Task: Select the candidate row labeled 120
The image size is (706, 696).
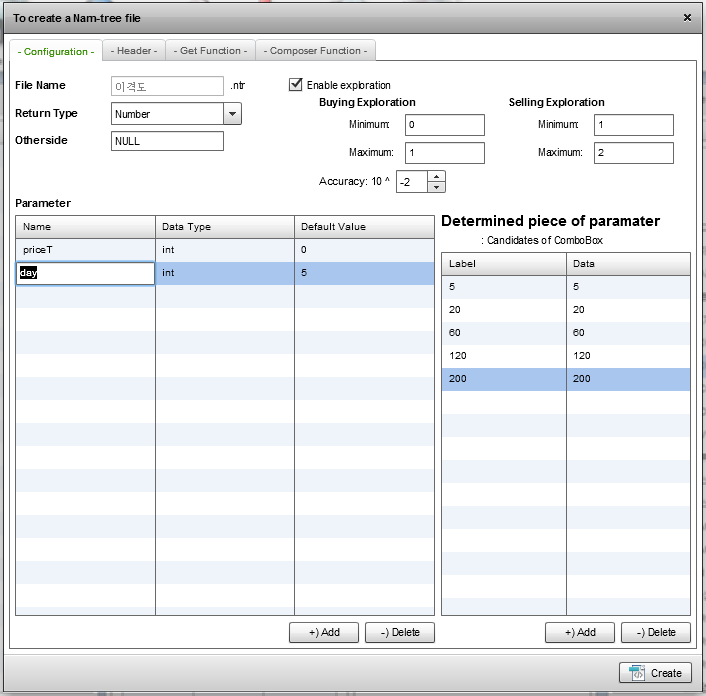Action: pos(503,356)
